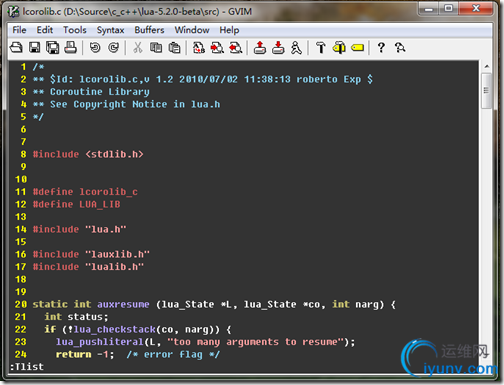Viewport: 504px width, 385px height.
Task: Click the scrollbar up arrow
Action: [x=487, y=66]
